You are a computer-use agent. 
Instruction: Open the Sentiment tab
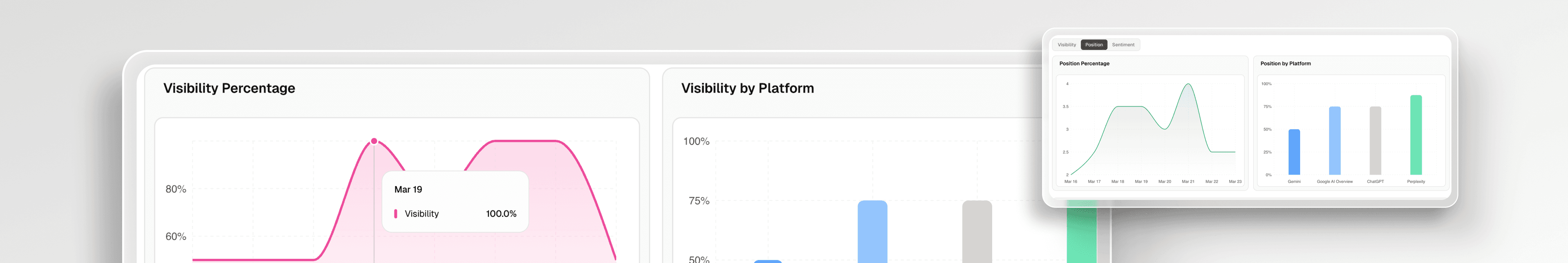pos(1123,45)
